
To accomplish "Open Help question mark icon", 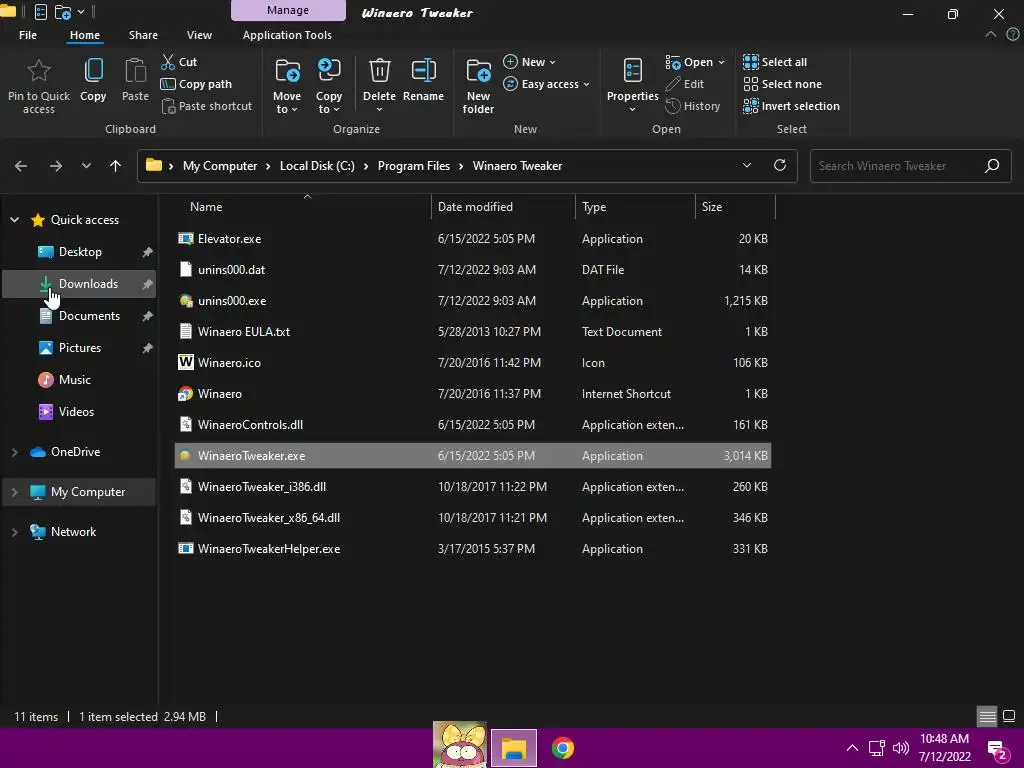I will [x=1013, y=35].
